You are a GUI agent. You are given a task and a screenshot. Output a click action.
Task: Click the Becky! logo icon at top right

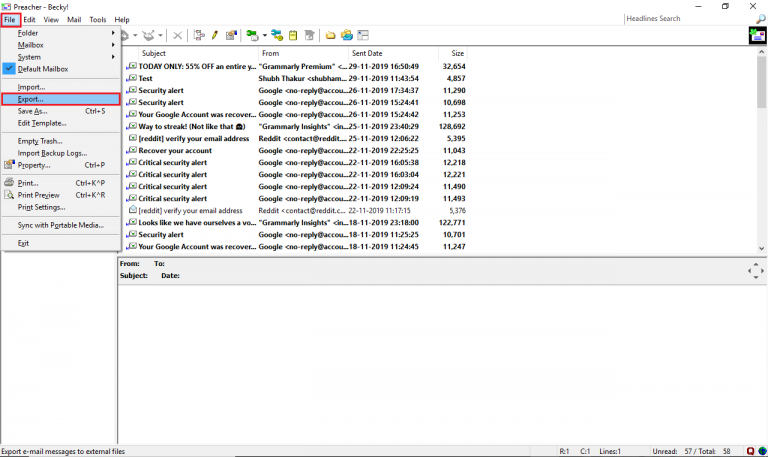click(x=757, y=35)
